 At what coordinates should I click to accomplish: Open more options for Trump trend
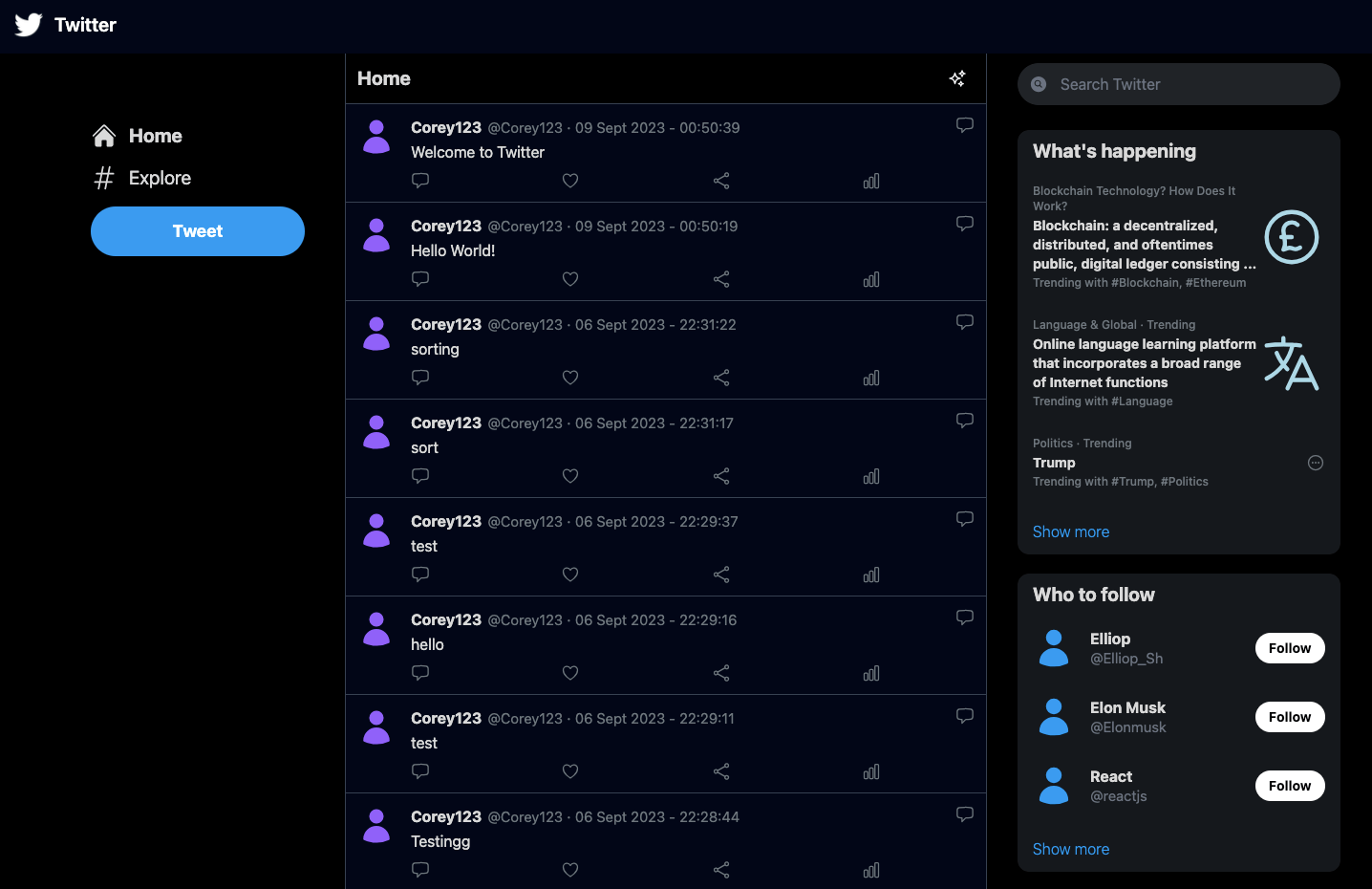coord(1316,463)
